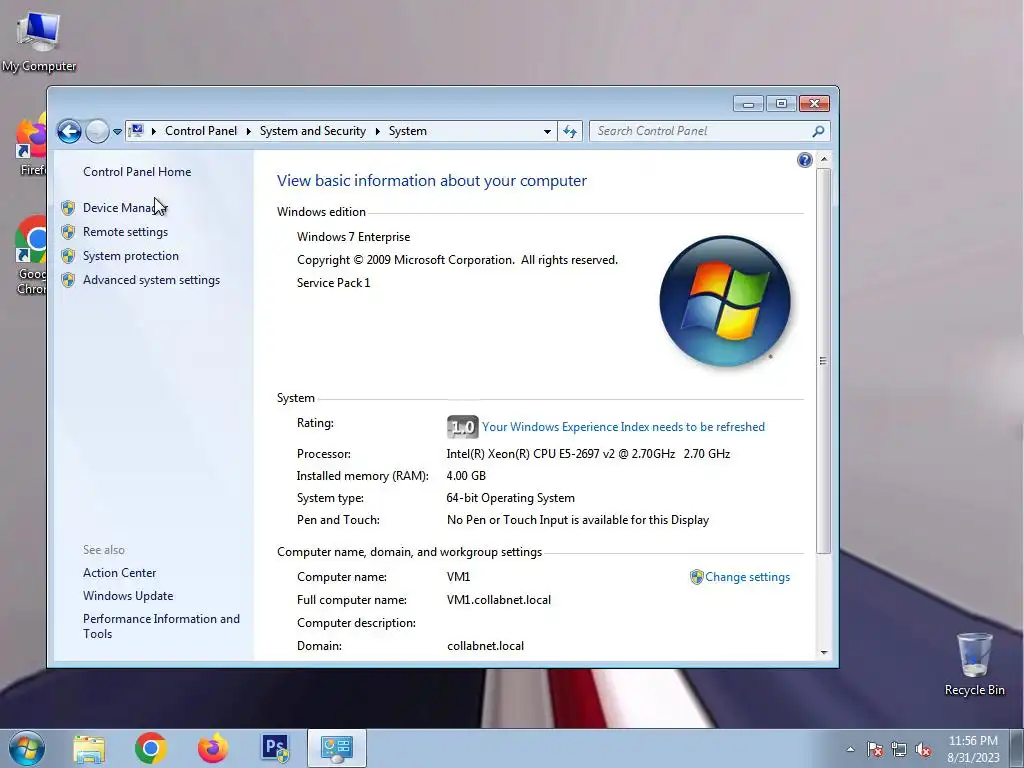1024x768 pixels.
Task: Select the Windows 7 Enterprise text
Action: point(353,237)
